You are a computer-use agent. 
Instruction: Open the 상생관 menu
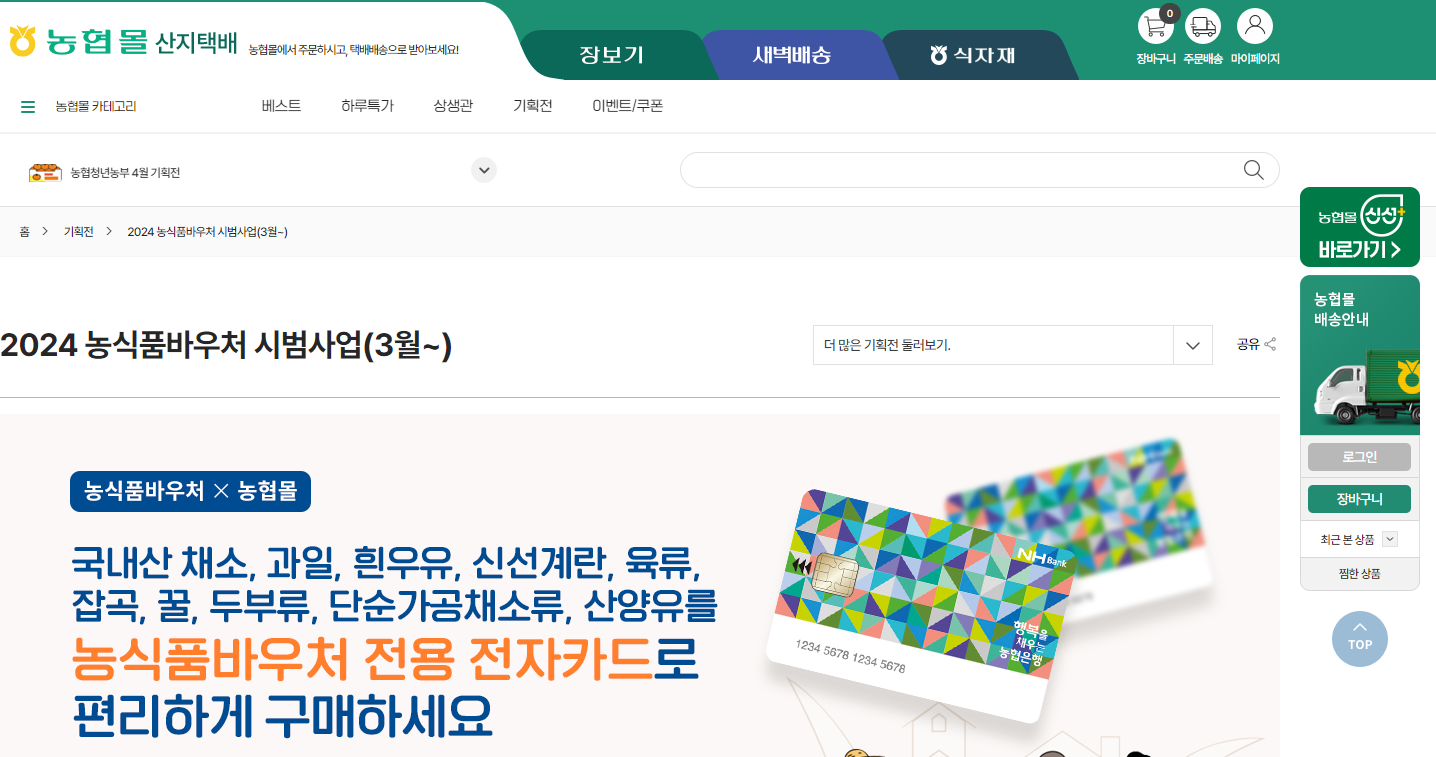(x=453, y=106)
